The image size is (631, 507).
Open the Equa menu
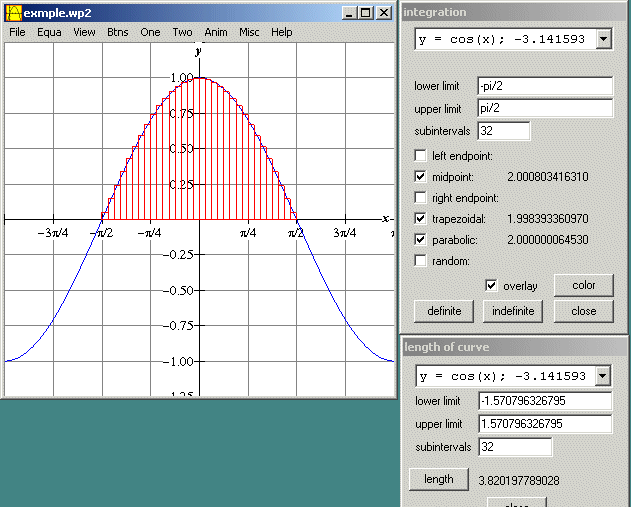point(49,32)
